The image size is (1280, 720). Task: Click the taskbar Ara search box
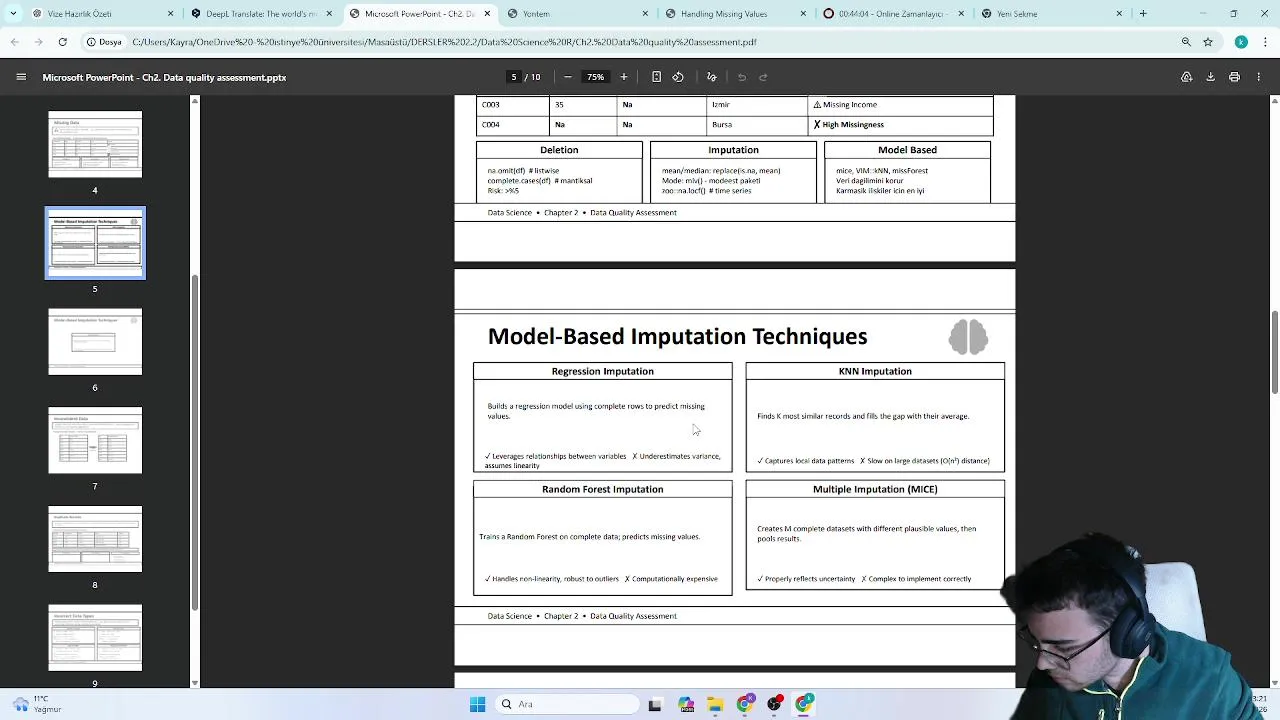pyautogui.click(x=567, y=704)
